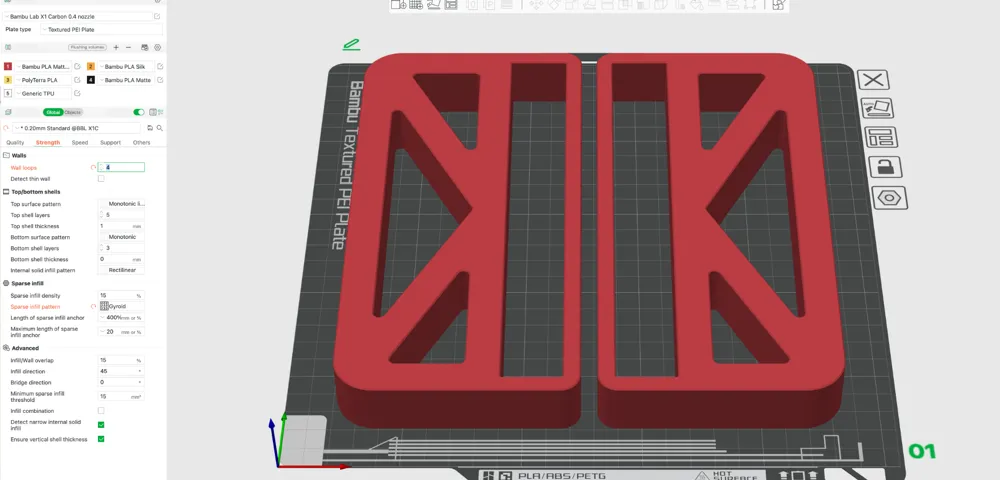Reset the modified process preset
Screen dimensions: 1000x480
tap(6, 128)
